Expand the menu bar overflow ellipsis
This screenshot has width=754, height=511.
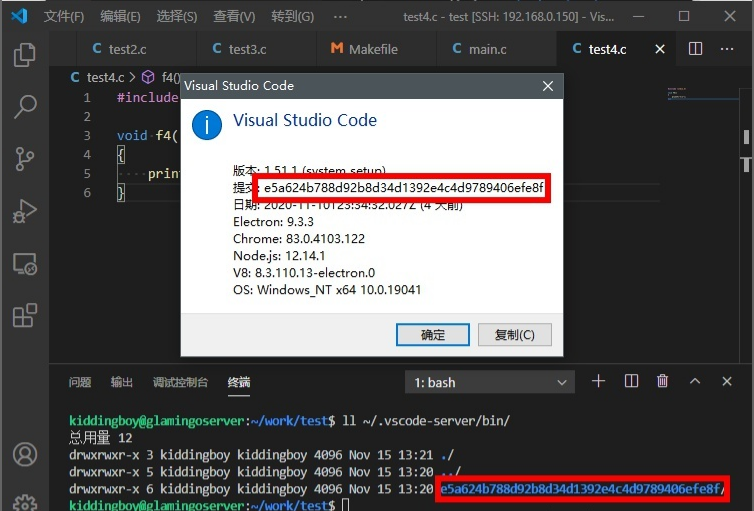(340, 17)
